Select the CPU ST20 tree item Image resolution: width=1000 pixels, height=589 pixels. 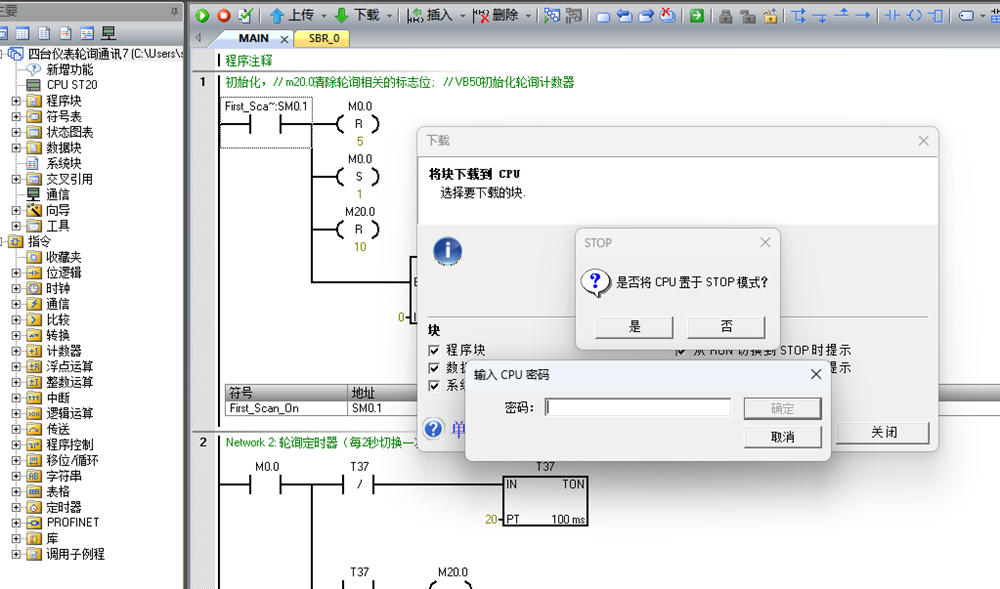(72, 85)
